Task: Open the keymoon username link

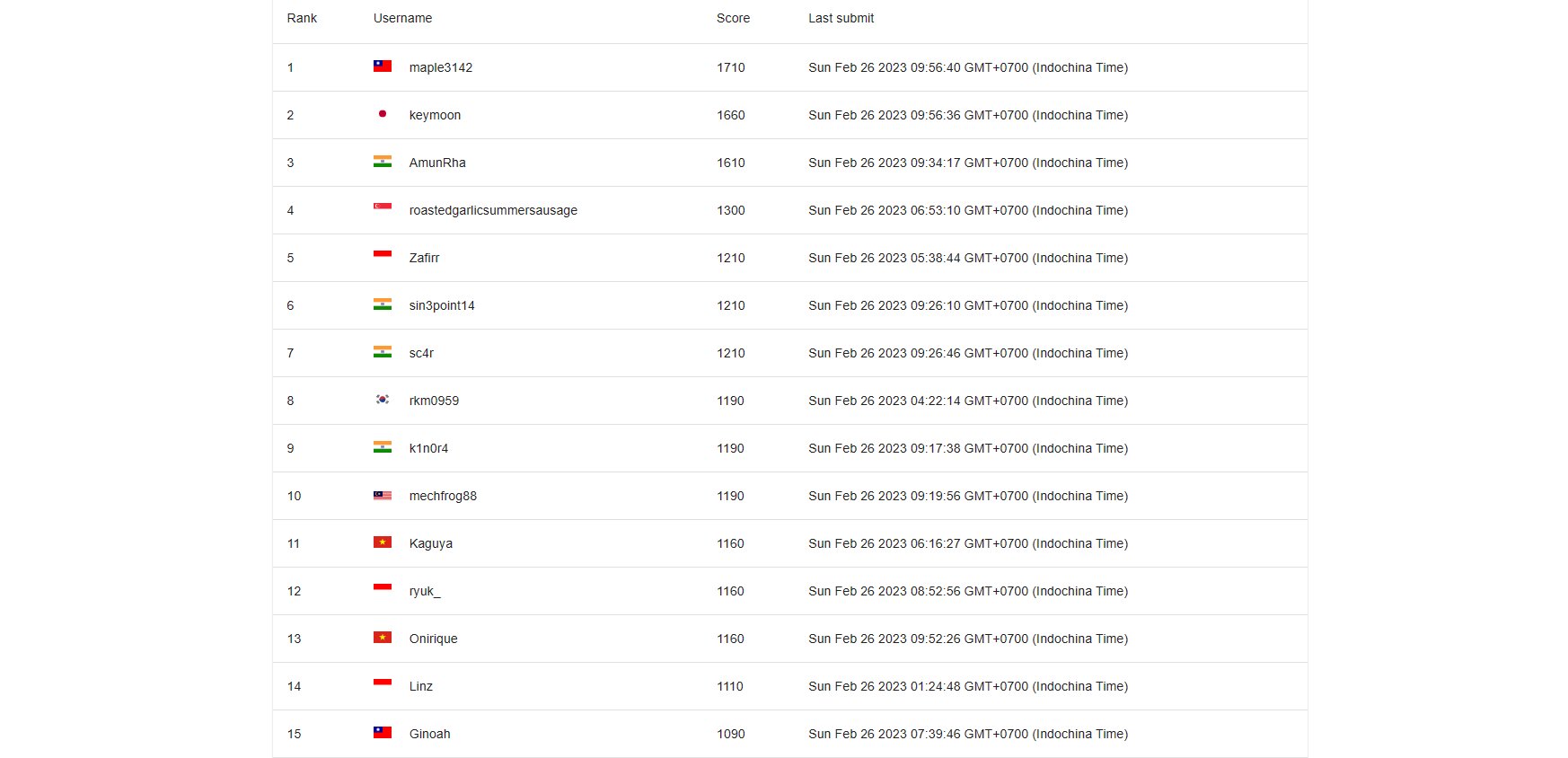Action: click(x=435, y=115)
